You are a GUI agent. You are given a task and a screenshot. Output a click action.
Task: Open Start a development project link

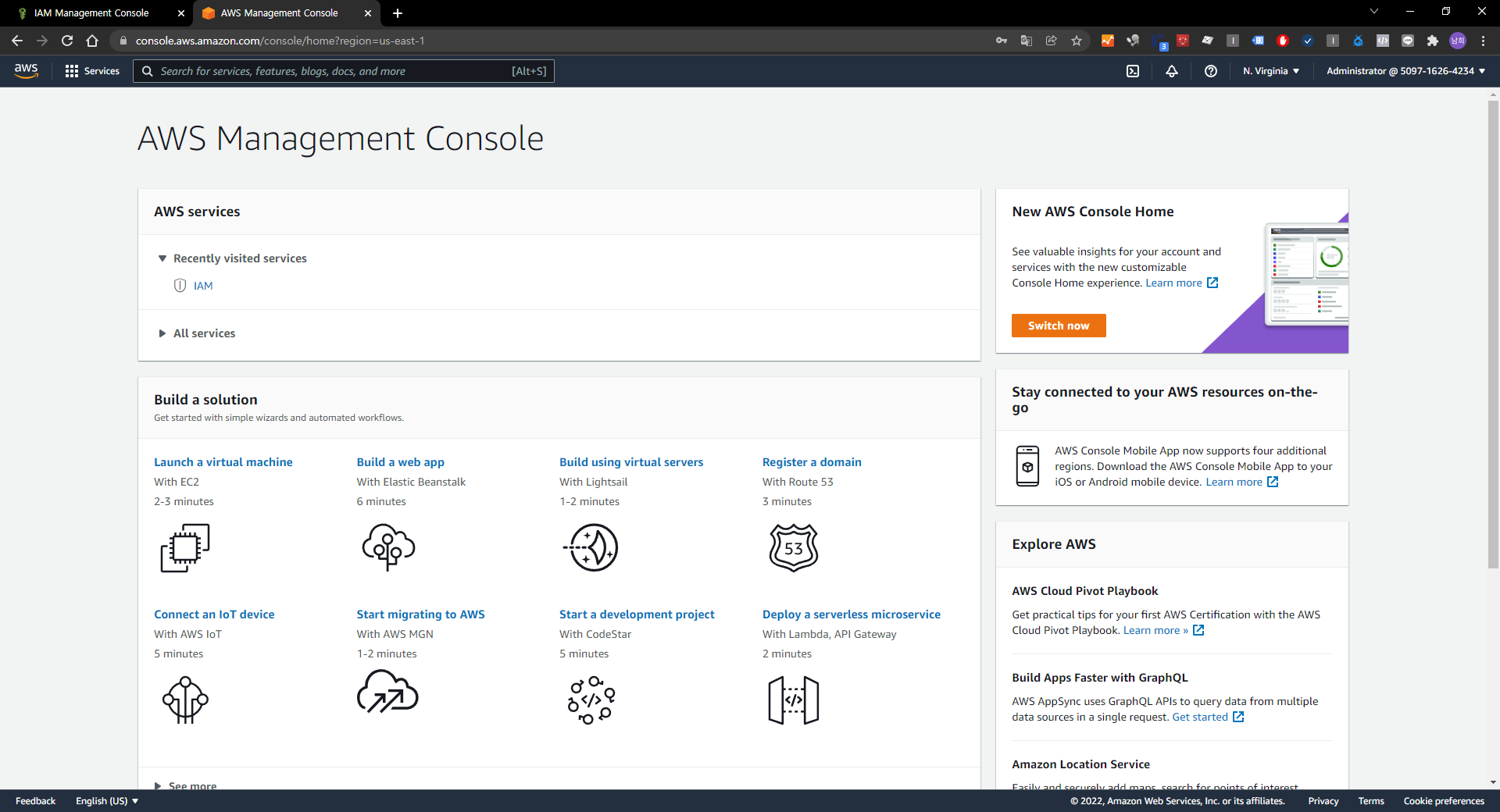(637, 614)
